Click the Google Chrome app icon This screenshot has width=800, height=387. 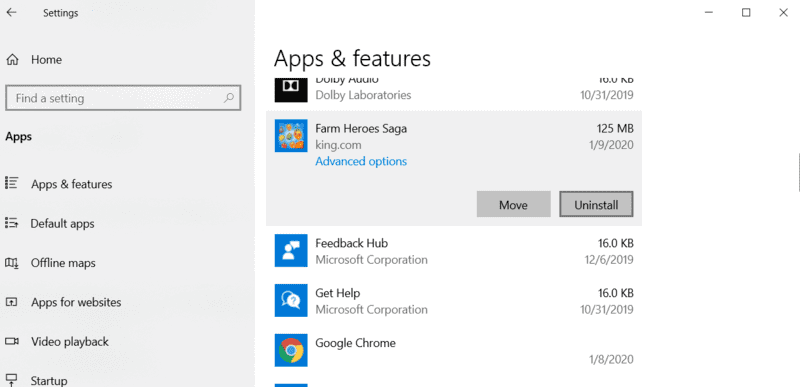[291, 350]
